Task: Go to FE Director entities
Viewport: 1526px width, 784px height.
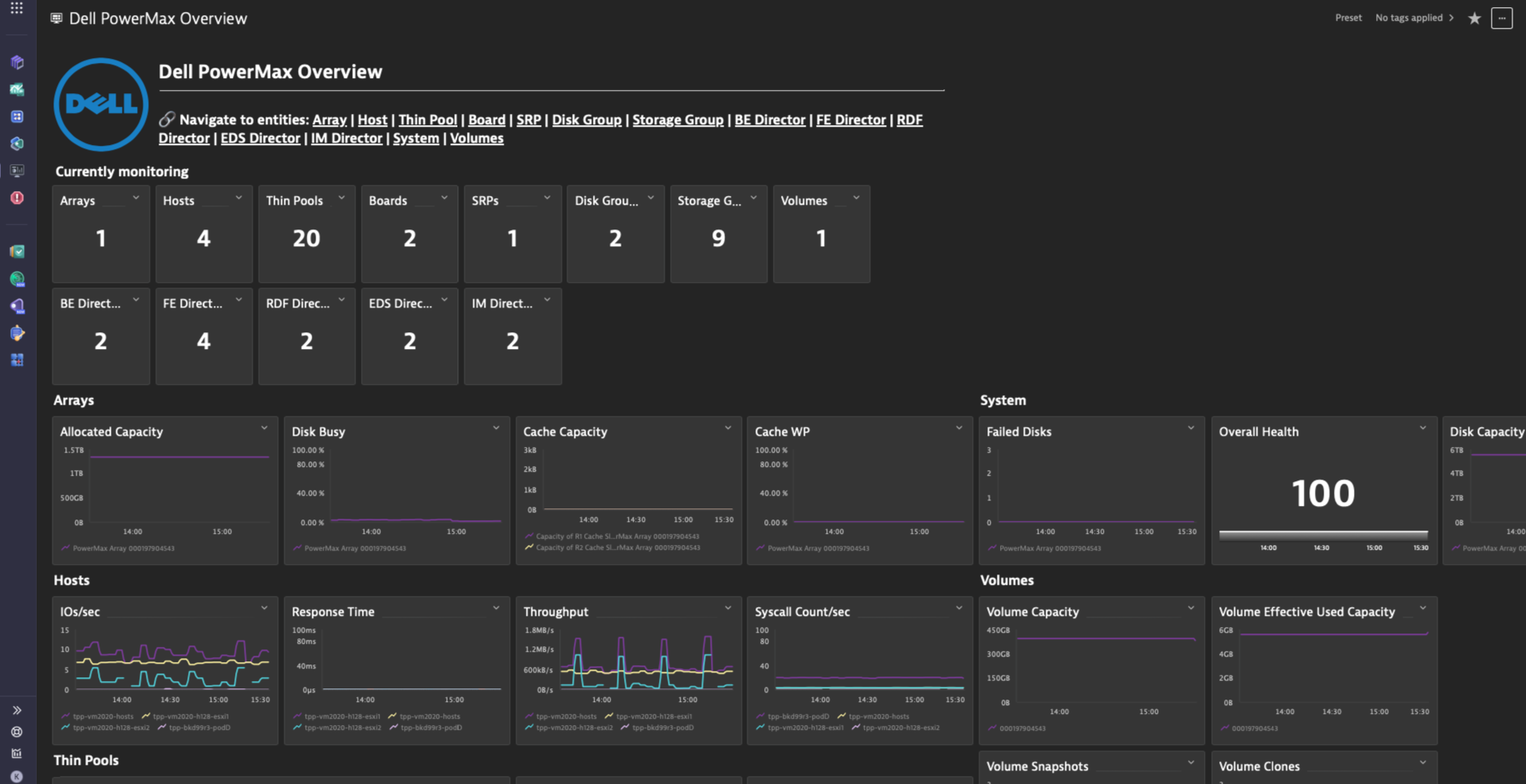Action: coord(851,120)
